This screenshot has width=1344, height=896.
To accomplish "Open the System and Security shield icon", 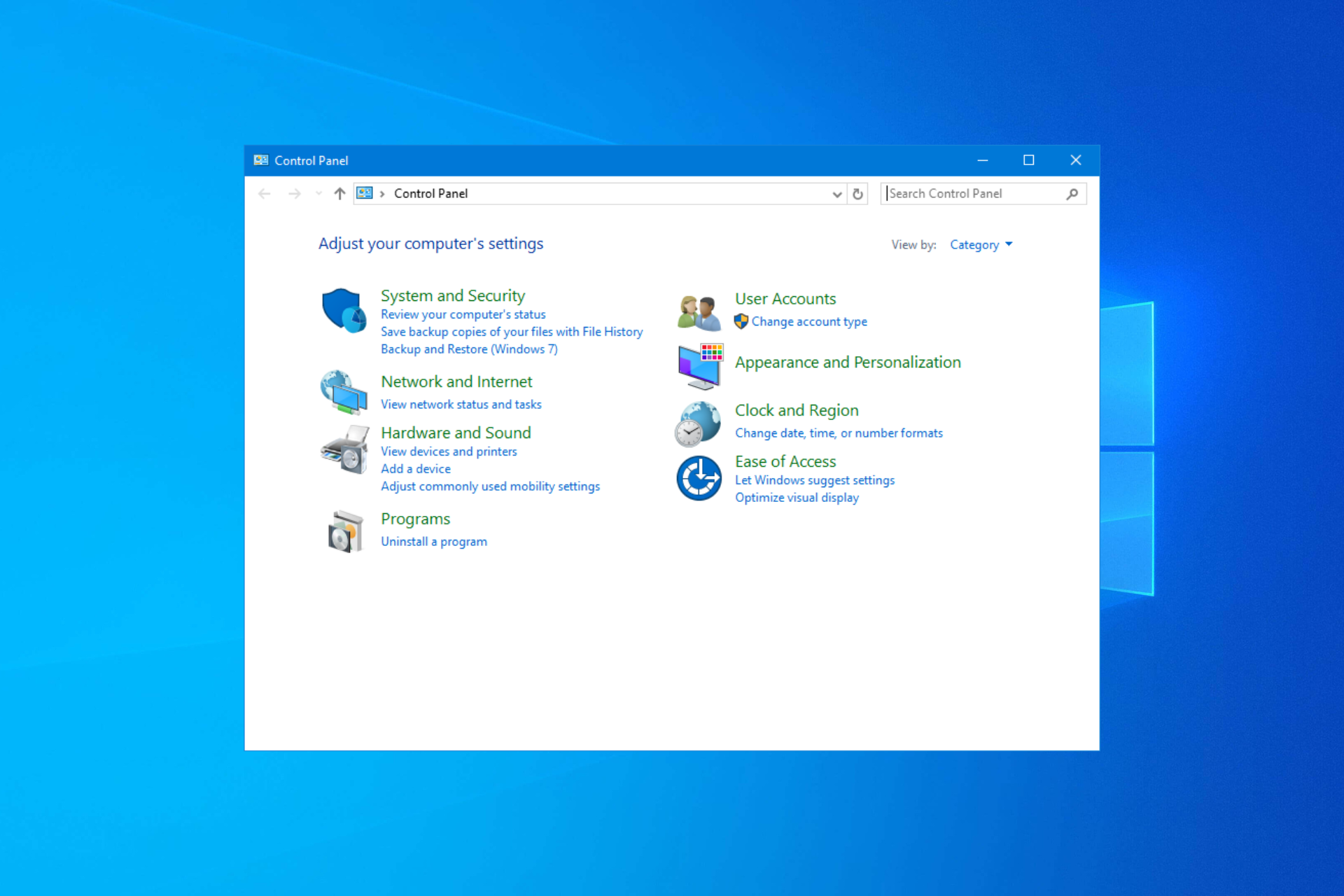I will (344, 310).
